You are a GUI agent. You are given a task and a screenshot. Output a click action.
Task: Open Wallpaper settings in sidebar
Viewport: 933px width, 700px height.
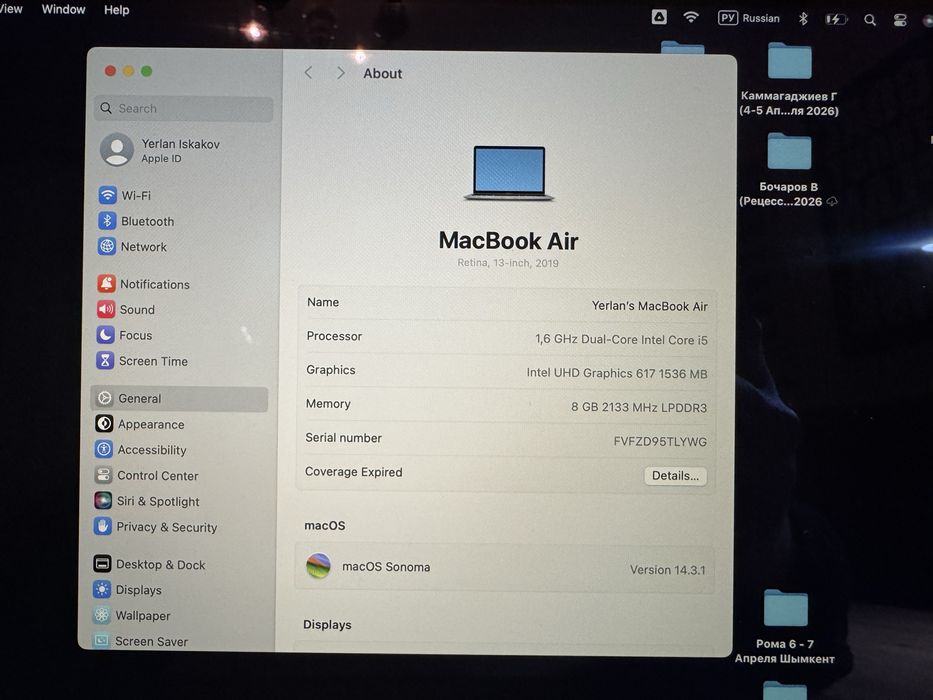(x=132, y=615)
